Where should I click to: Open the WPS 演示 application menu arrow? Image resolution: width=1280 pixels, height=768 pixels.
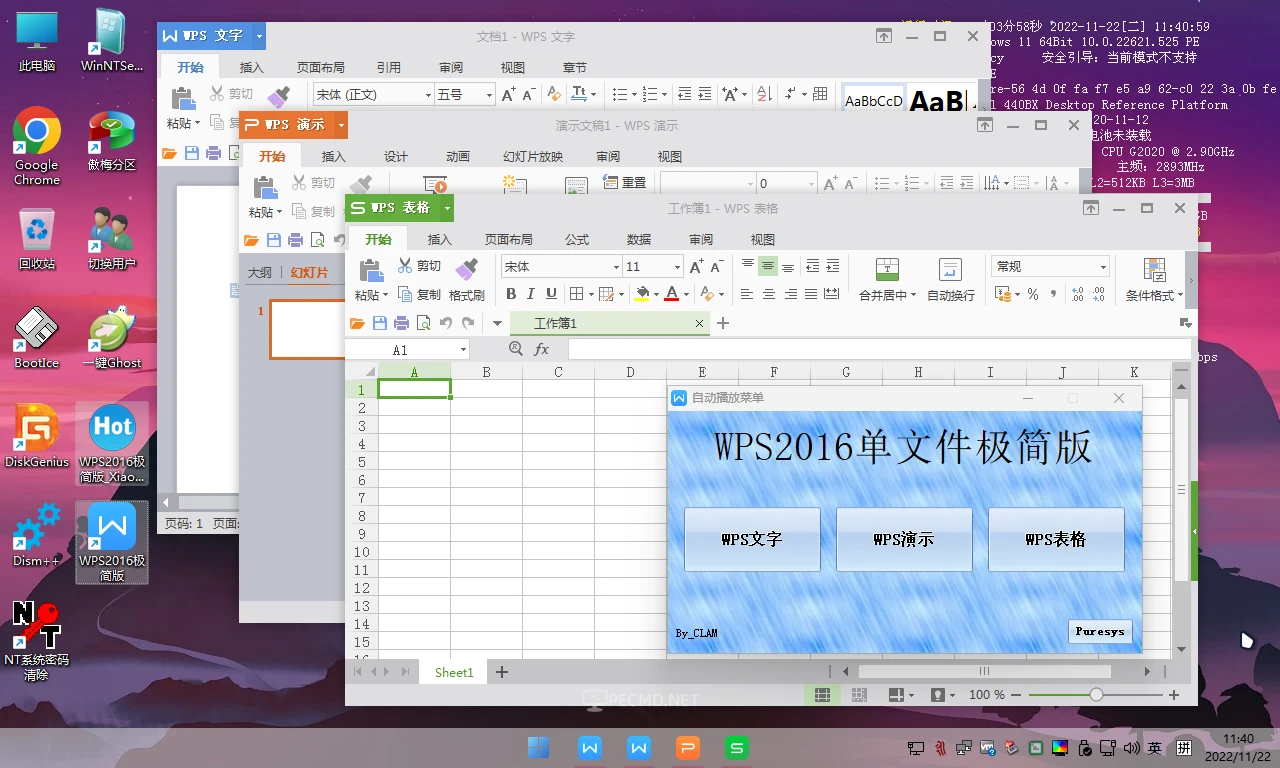click(x=341, y=125)
